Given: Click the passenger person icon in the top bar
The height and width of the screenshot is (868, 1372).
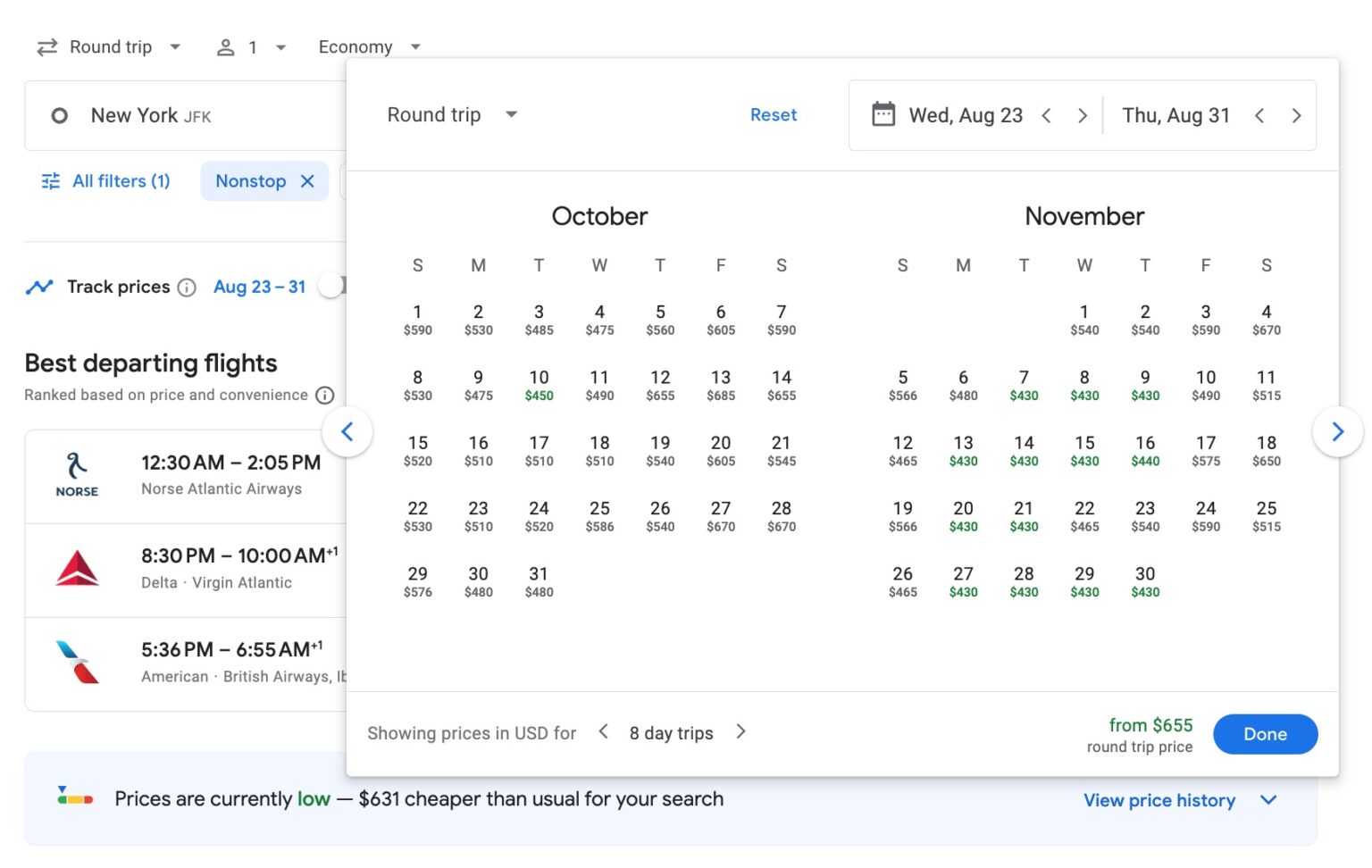Looking at the screenshot, I should pos(226,46).
